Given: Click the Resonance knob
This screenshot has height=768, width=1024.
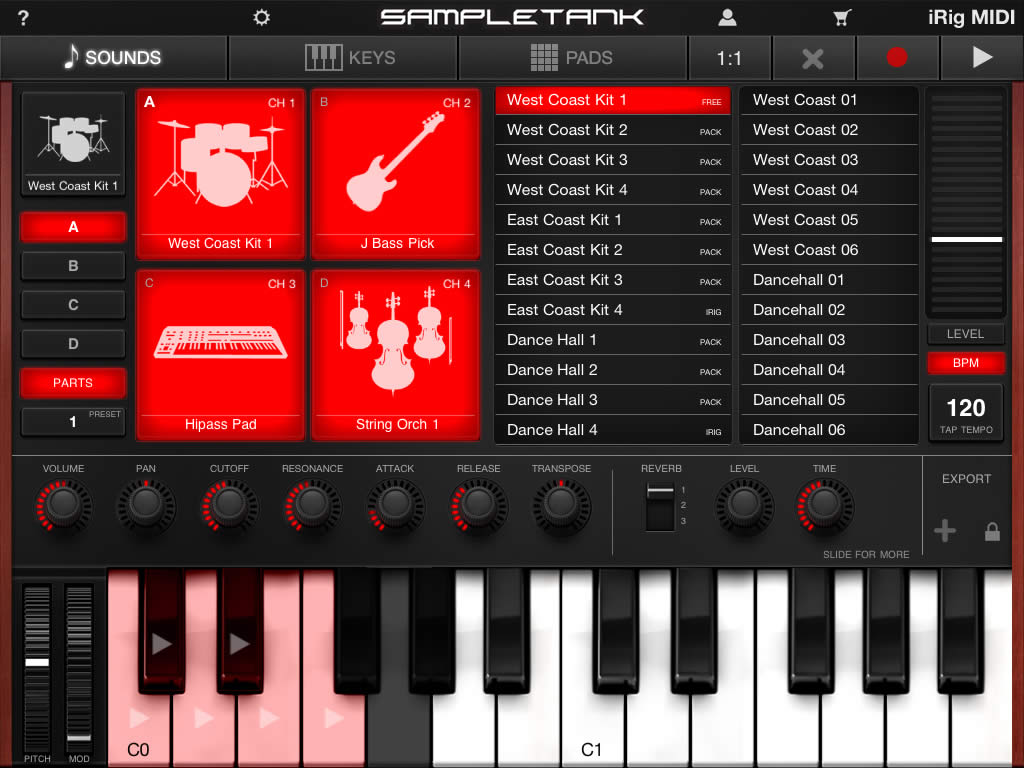Looking at the screenshot, I should [312, 505].
